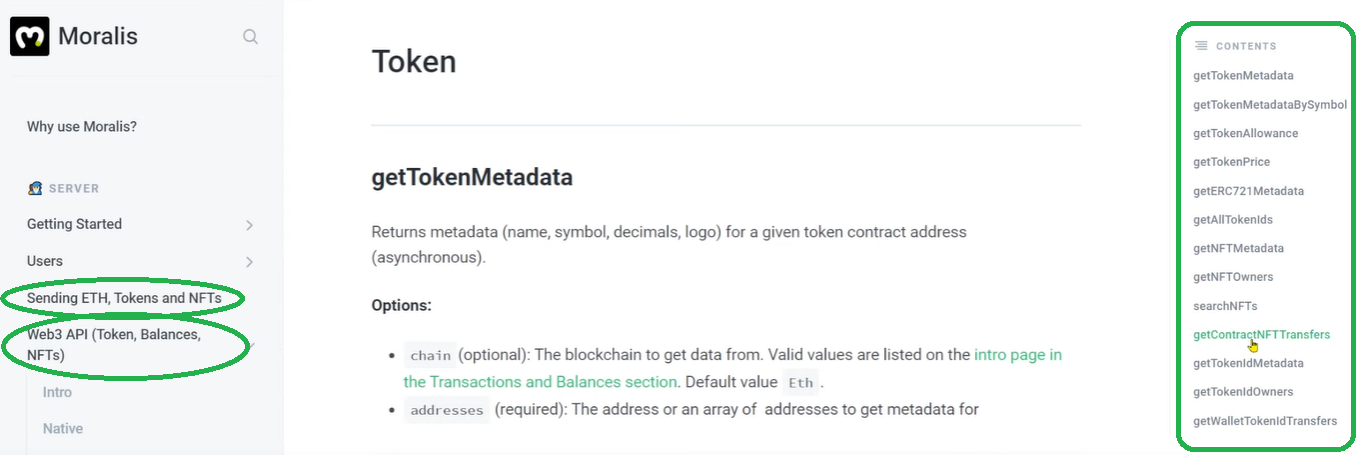
Task: Select the Intro sub-item
Action: [x=57, y=392]
